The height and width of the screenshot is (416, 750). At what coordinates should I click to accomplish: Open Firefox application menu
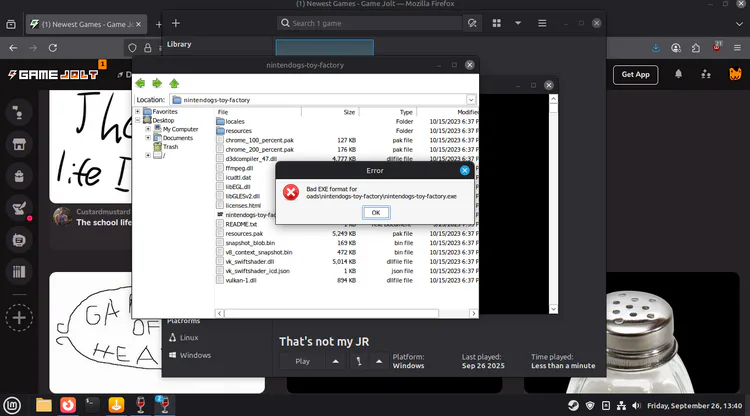[737, 48]
